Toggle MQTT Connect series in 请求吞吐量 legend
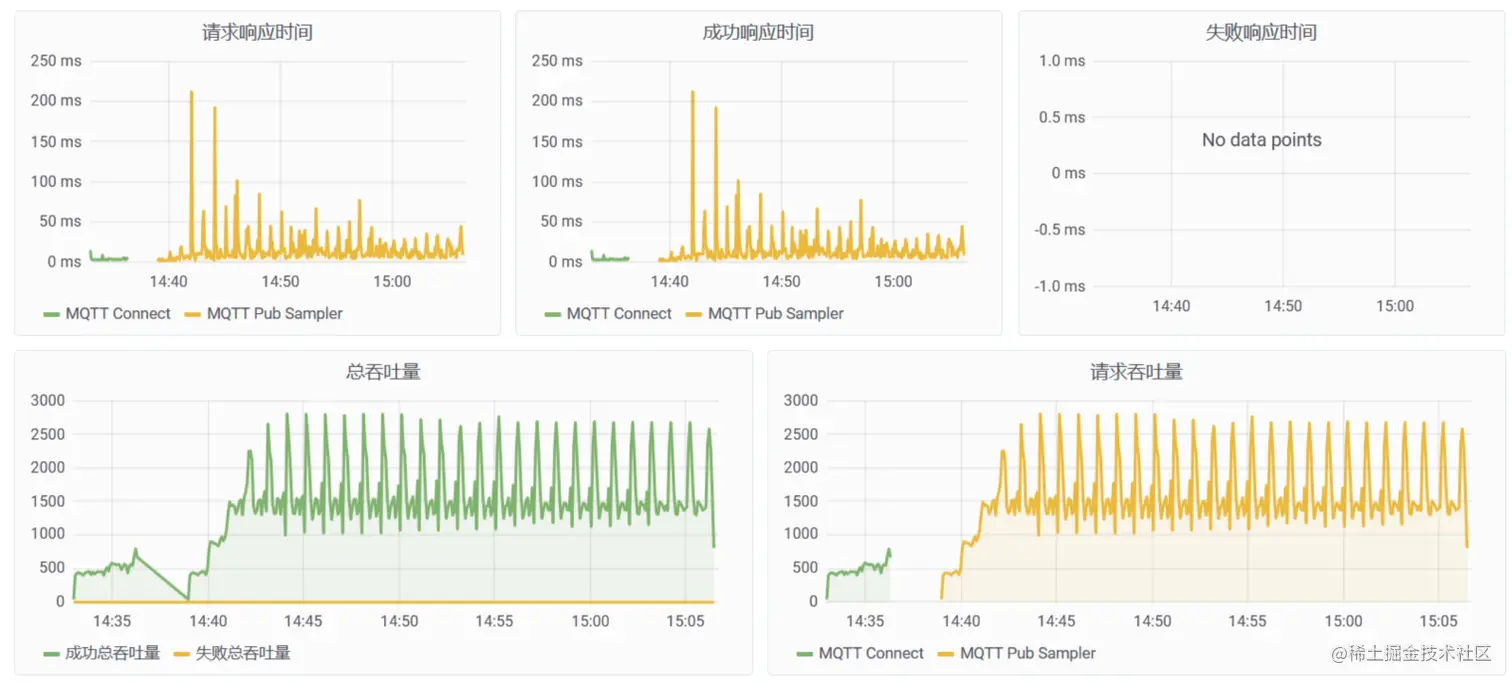The width and height of the screenshot is (1512, 684). (871, 653)
